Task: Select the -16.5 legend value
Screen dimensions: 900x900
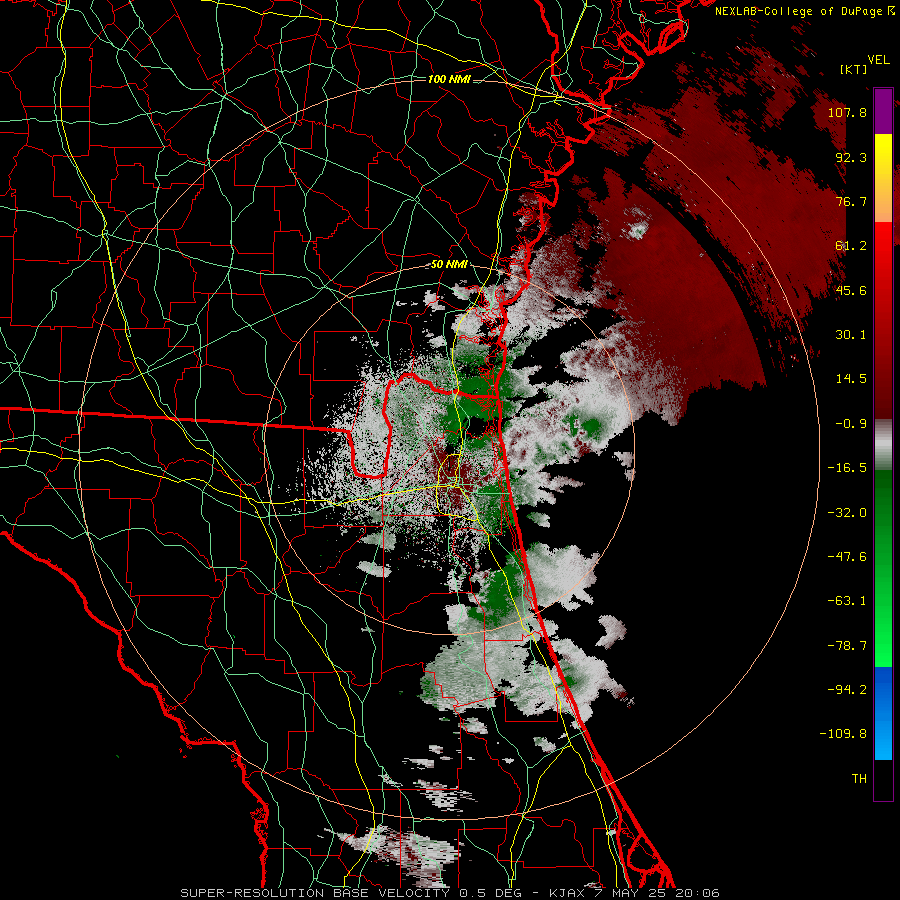Action: click(847, 468)
